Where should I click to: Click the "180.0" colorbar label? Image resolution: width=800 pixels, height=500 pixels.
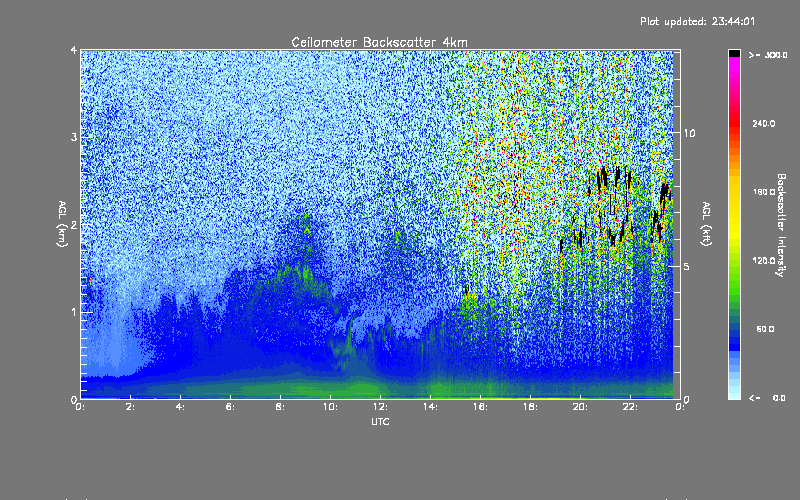click(764, 192)
